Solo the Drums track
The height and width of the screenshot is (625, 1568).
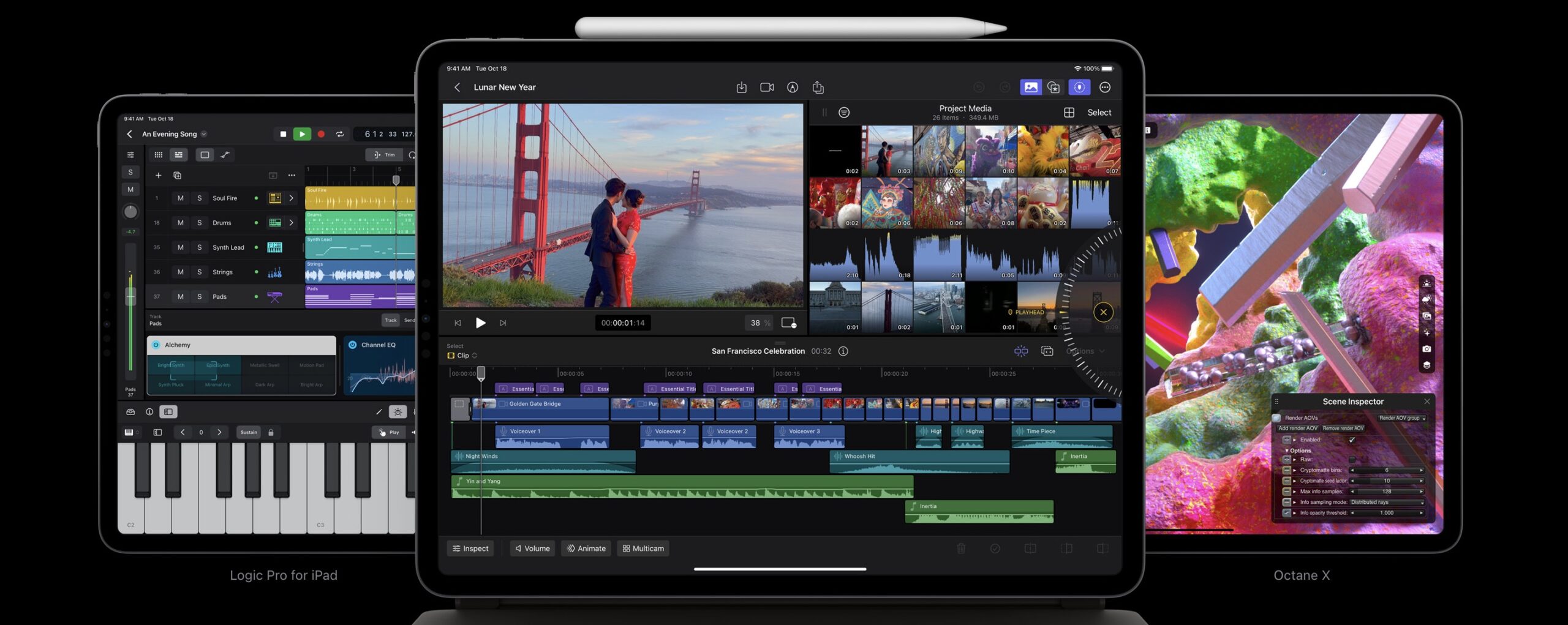pyautogui.click(x=199, y=223)
